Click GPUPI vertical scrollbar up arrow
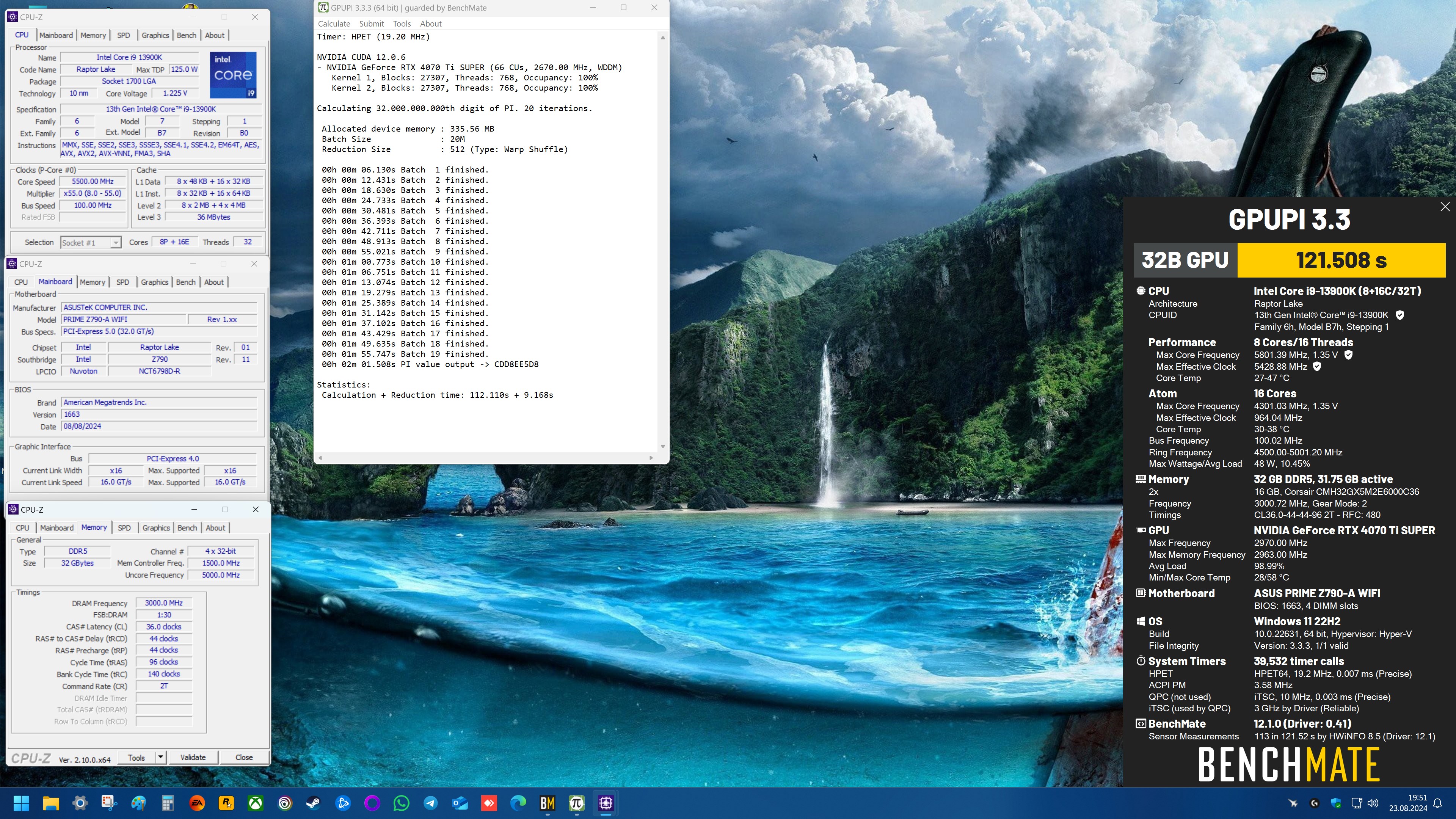 (663, 38)
